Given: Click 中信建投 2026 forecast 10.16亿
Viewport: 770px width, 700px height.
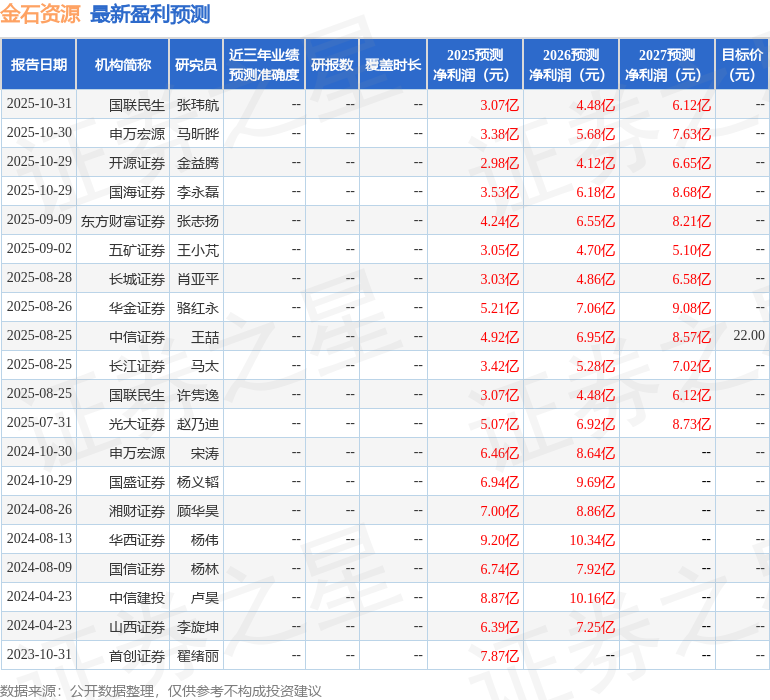Looking at the screenshot, I should [592, 598].
